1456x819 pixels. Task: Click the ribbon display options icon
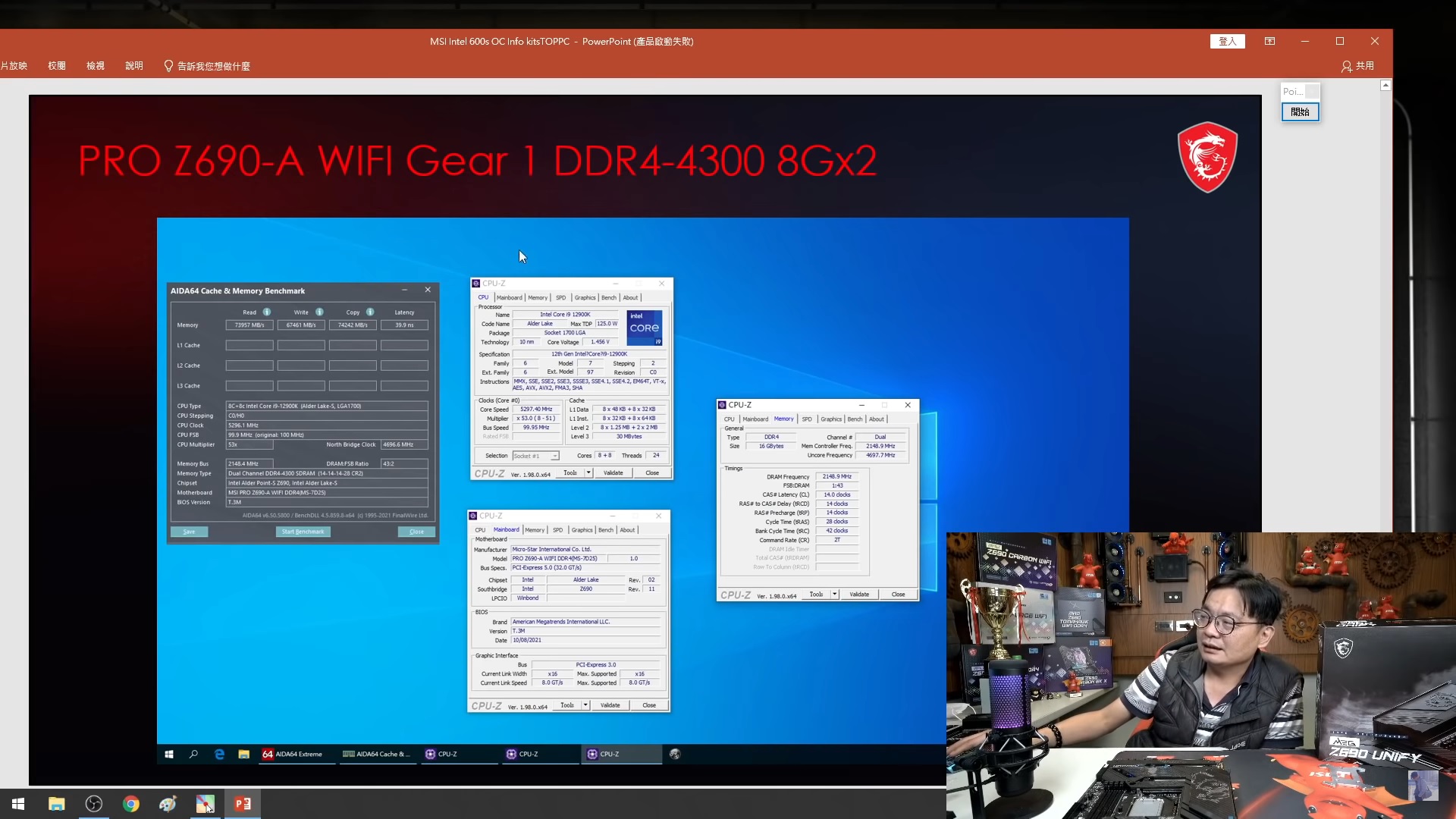click(1269, 41)
